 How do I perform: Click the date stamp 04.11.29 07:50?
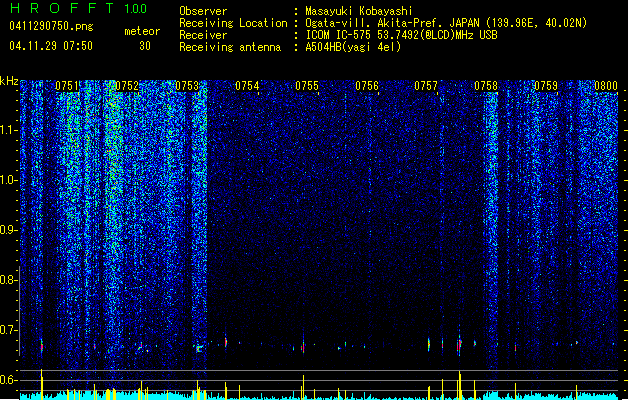(51, 46)
